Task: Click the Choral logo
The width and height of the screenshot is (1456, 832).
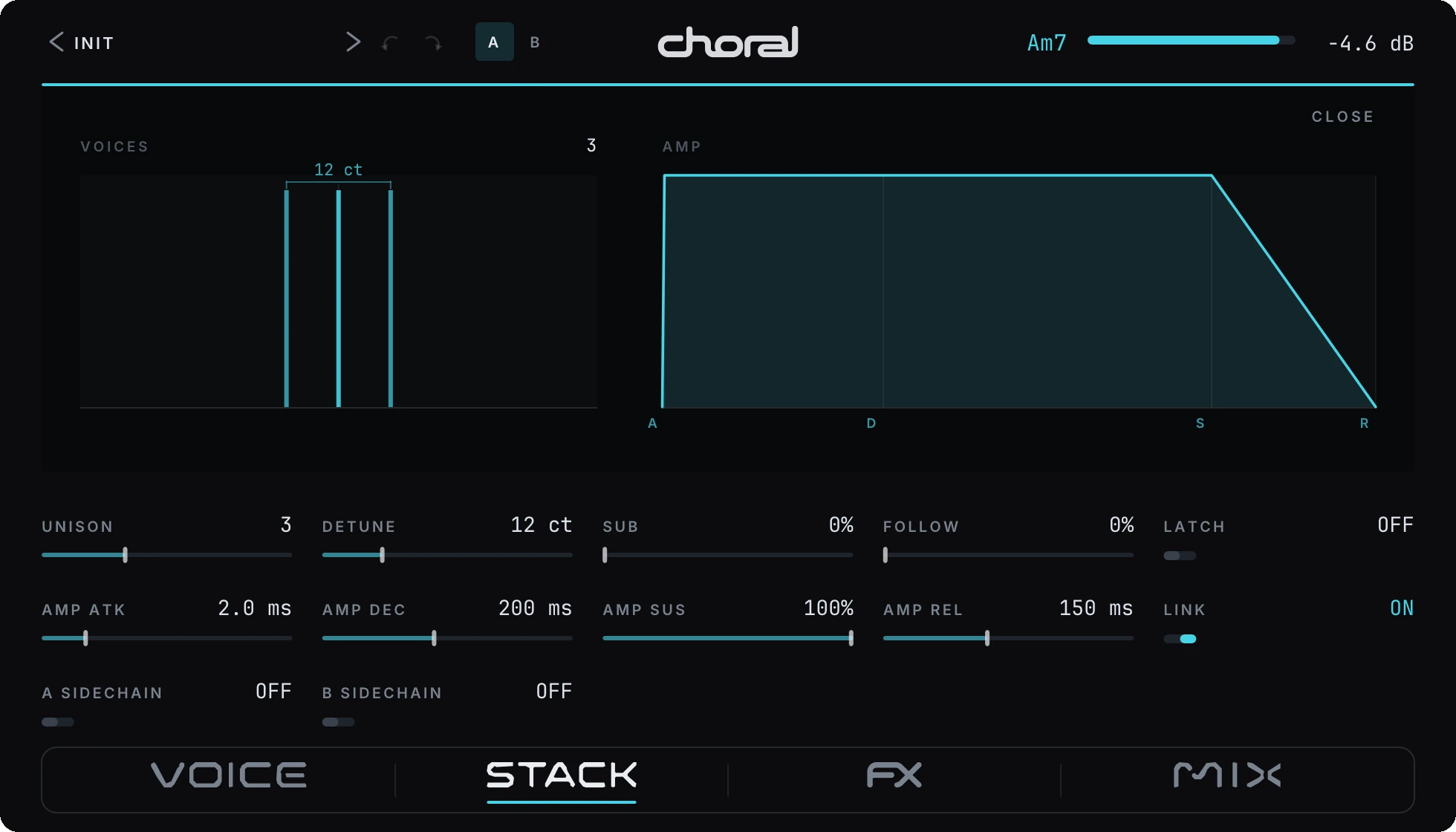Action: [x=728, y=42]
